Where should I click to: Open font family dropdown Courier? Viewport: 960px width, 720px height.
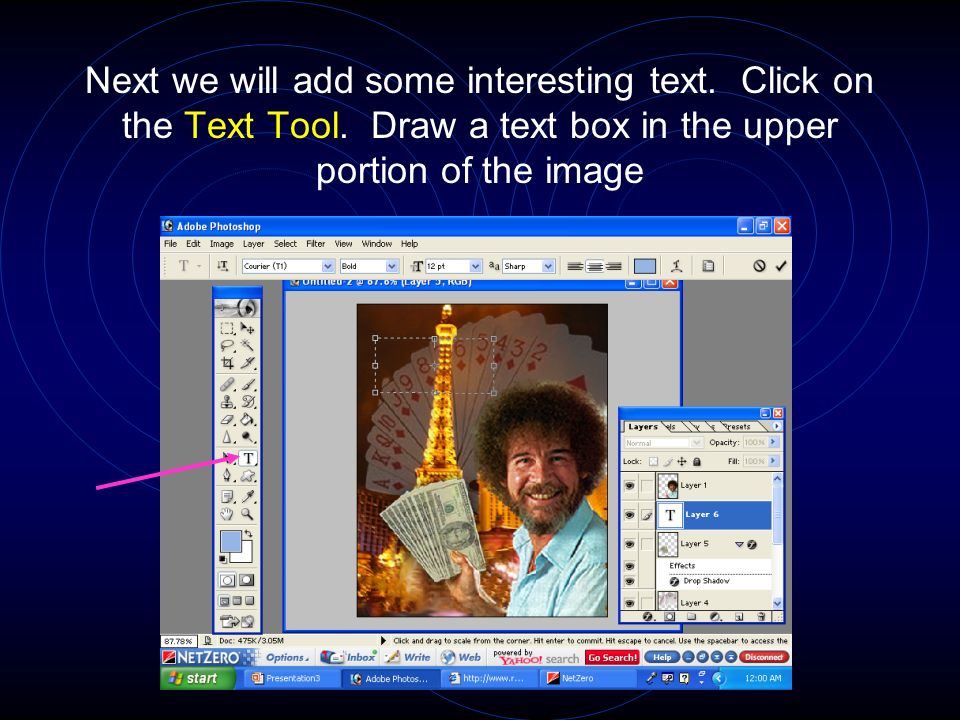point(328,266)
